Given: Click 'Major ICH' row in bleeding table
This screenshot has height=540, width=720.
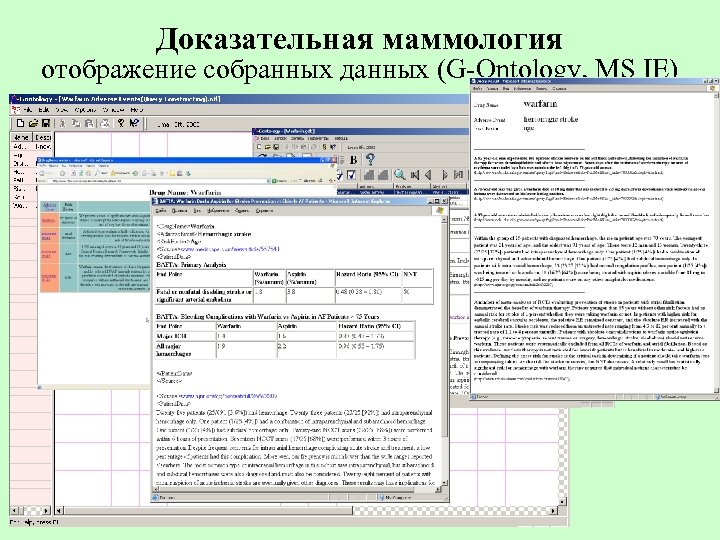Looking at the screenshot, I should pyautogui.click(x=285, y=336).
